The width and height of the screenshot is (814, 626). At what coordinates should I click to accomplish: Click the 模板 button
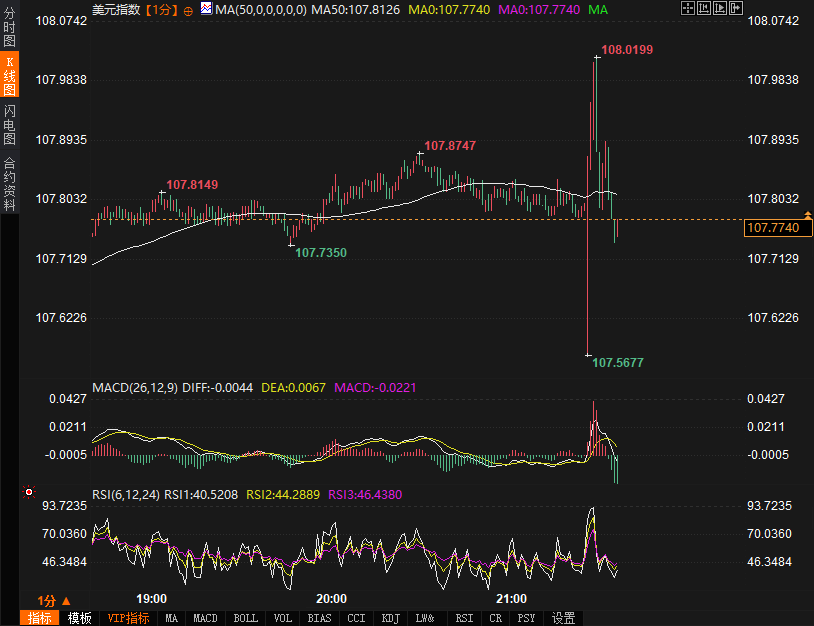80,618
